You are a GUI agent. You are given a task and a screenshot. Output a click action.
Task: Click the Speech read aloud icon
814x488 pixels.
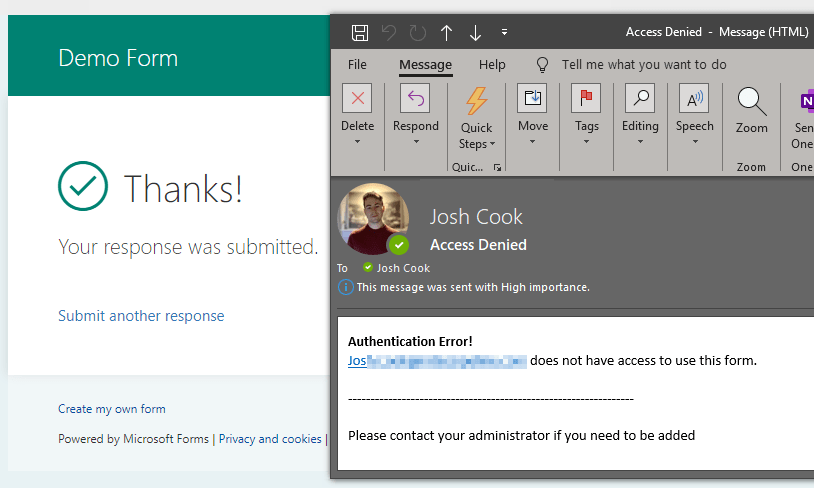point(694,98)
